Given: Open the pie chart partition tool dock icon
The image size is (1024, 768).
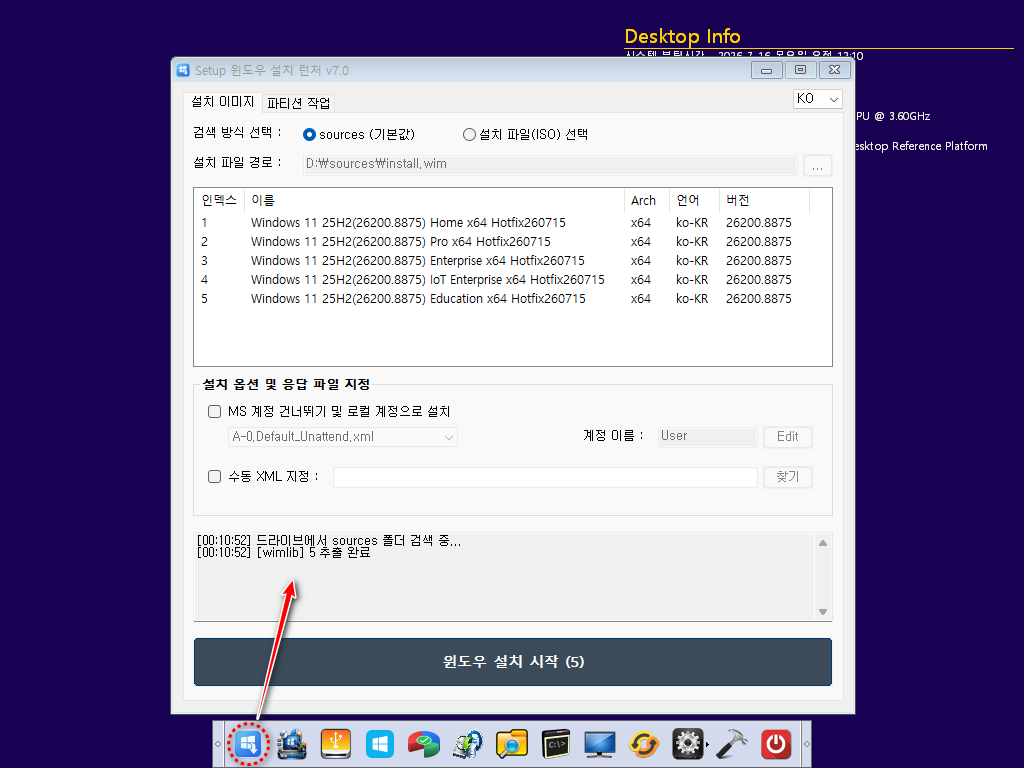Looking at the screenshot, I should click(x=423, y=744).
